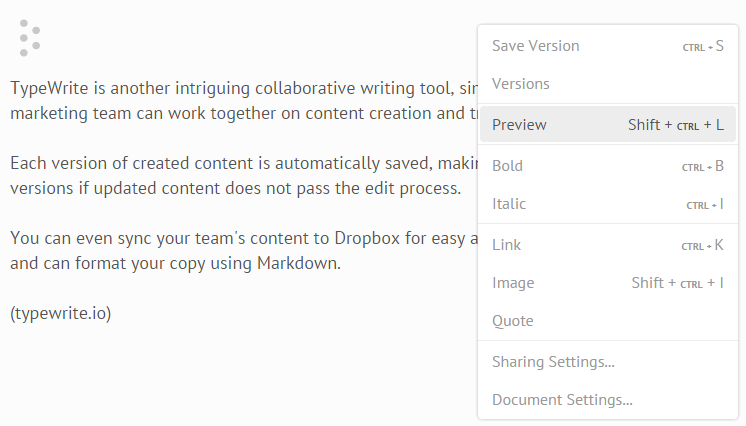The width and height of the screenshot is (746, 426).
Task: Click the Ctrl+B shortcut hint
Action: tap(703, 166)
